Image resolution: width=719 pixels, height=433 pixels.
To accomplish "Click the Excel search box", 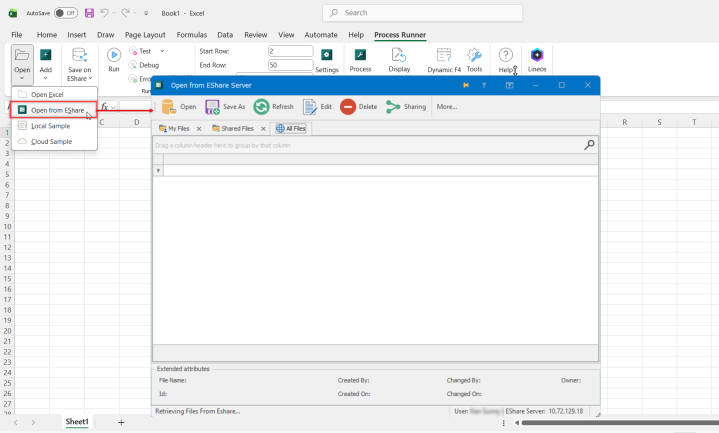I will 422,13.
